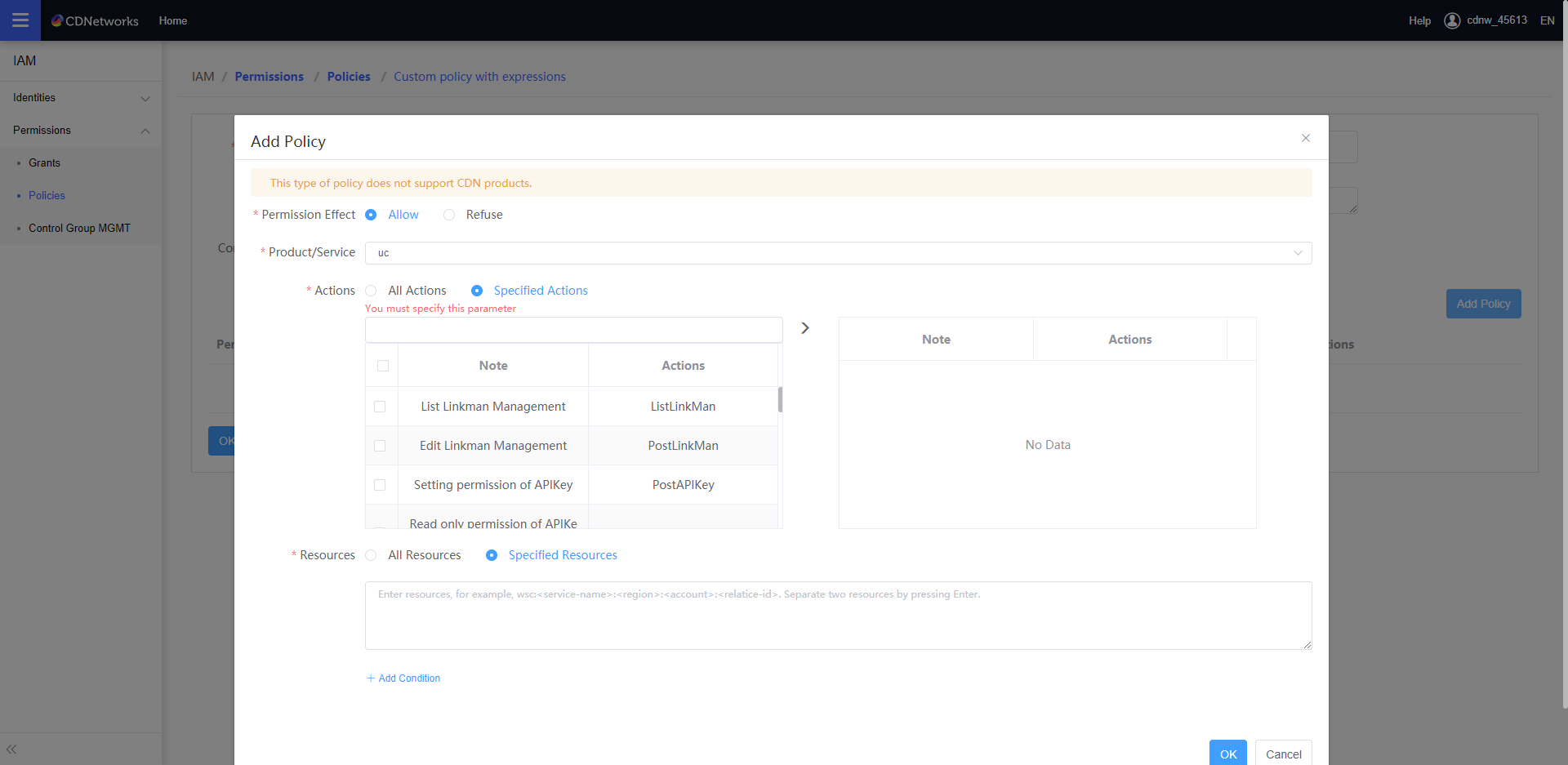Open Control Group MGMT in sidebar

coord(79,229)
